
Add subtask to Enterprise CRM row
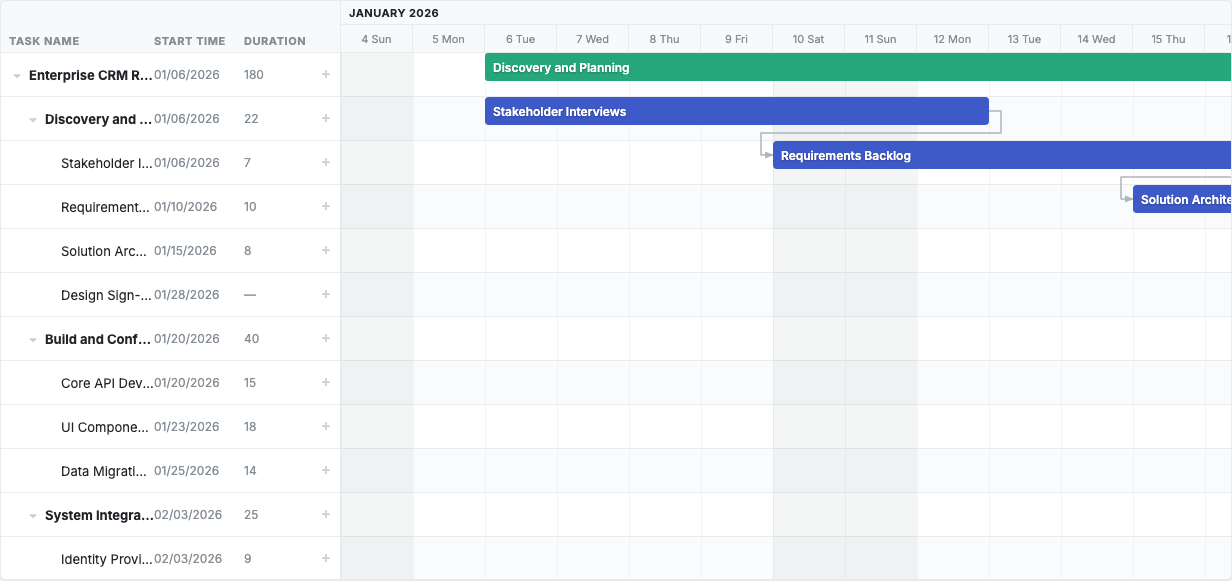click(x=325, y=75)
